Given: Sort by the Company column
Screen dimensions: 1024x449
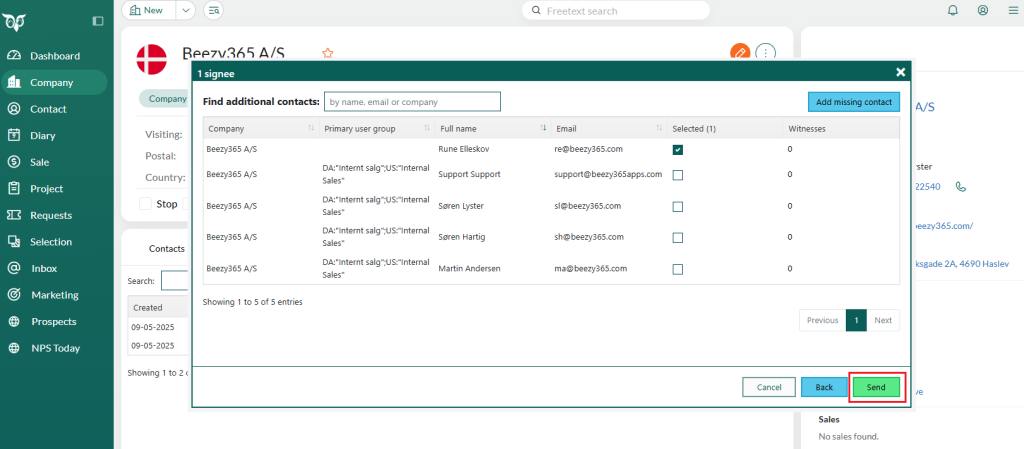Looking at the screenshot, I should coord(261,129).
